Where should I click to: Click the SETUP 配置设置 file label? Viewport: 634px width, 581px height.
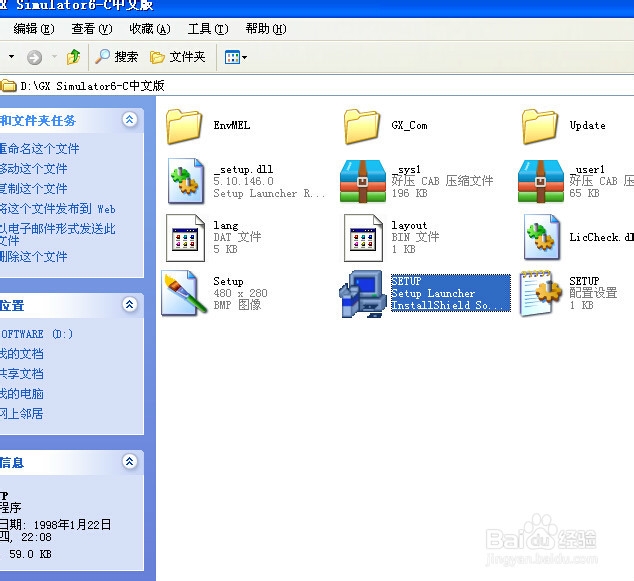pos(593,293)
